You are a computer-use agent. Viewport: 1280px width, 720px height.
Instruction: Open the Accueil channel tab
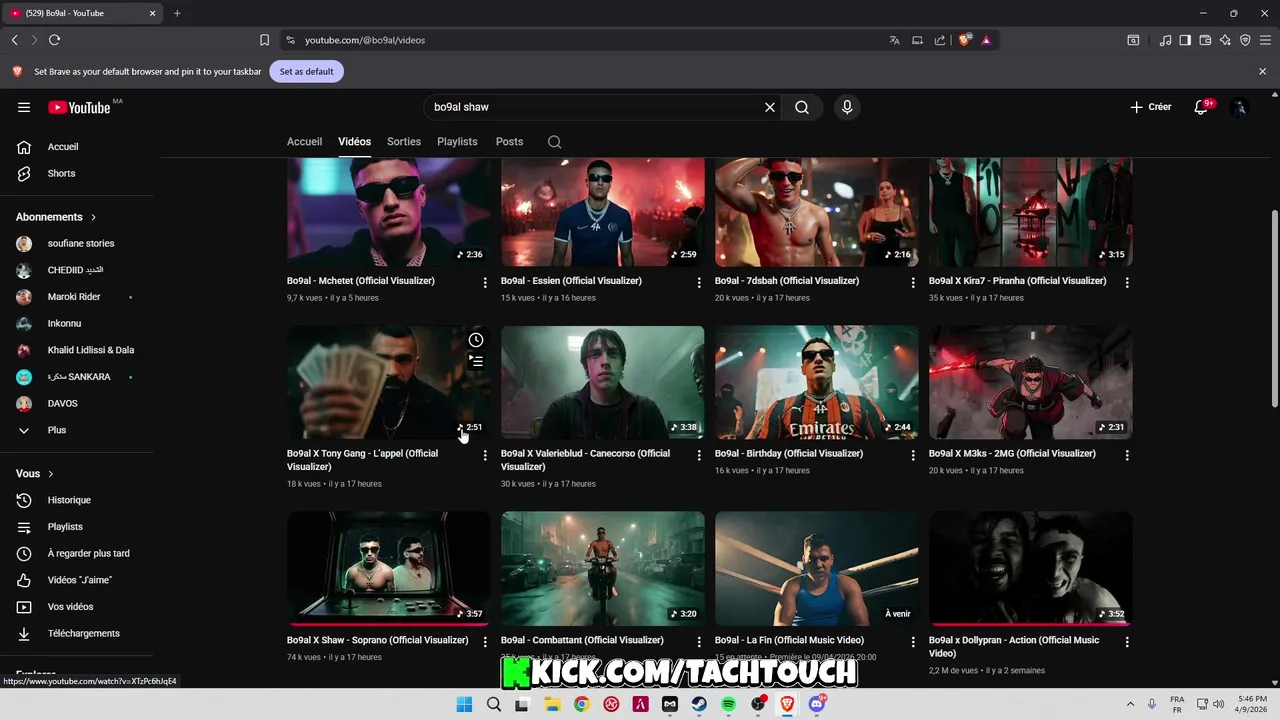click(x=304, y=142)
